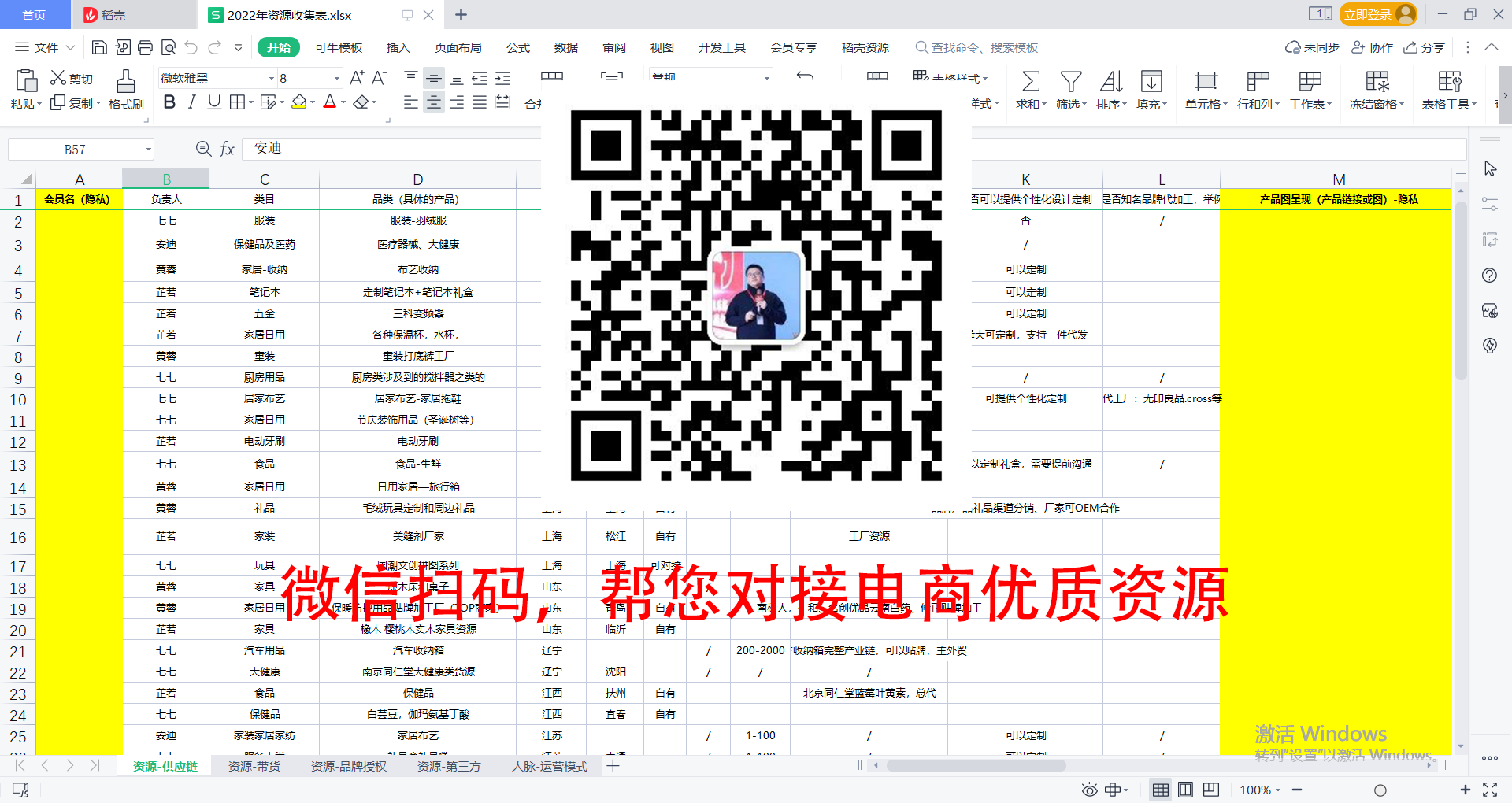
Task: Toggle align left
Action: (x=410, y=102)
